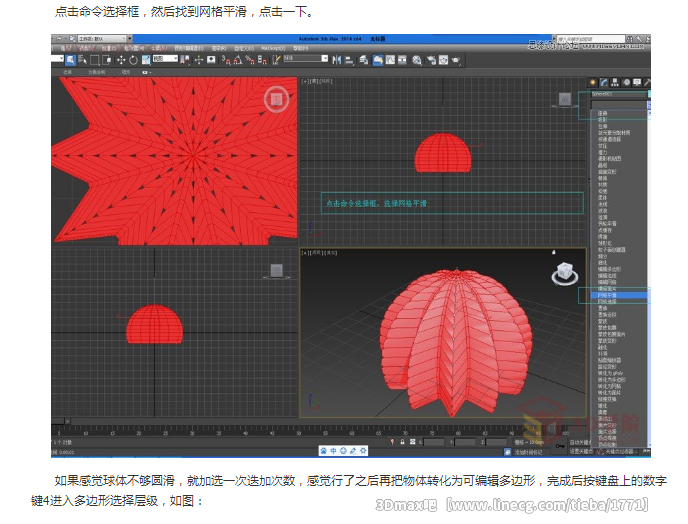Open the Material Editor
Viewport: 688px width, 524px height.
point(416,60)
